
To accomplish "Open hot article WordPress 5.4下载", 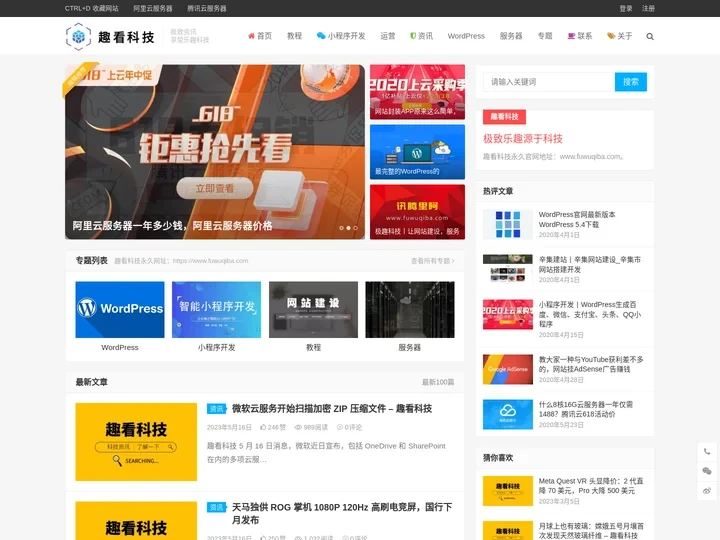I will (577, 219).
